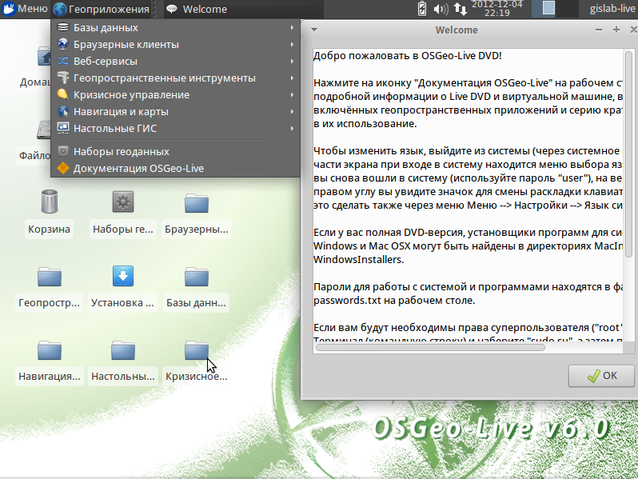Open the Меню main menu

24,9
